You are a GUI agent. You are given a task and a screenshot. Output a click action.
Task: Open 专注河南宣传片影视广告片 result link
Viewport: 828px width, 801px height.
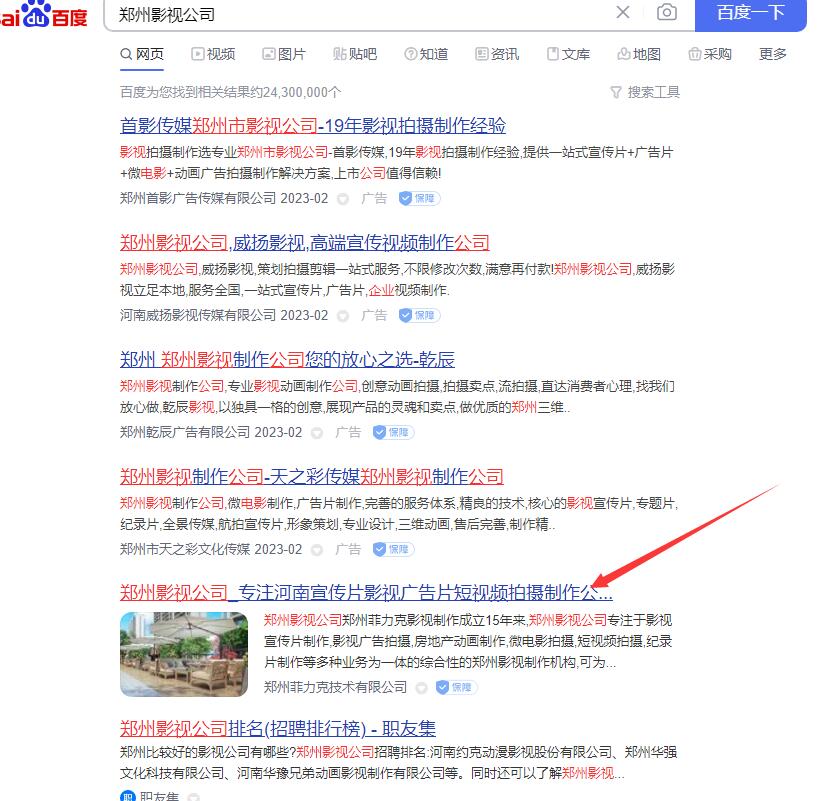point(366,592)
